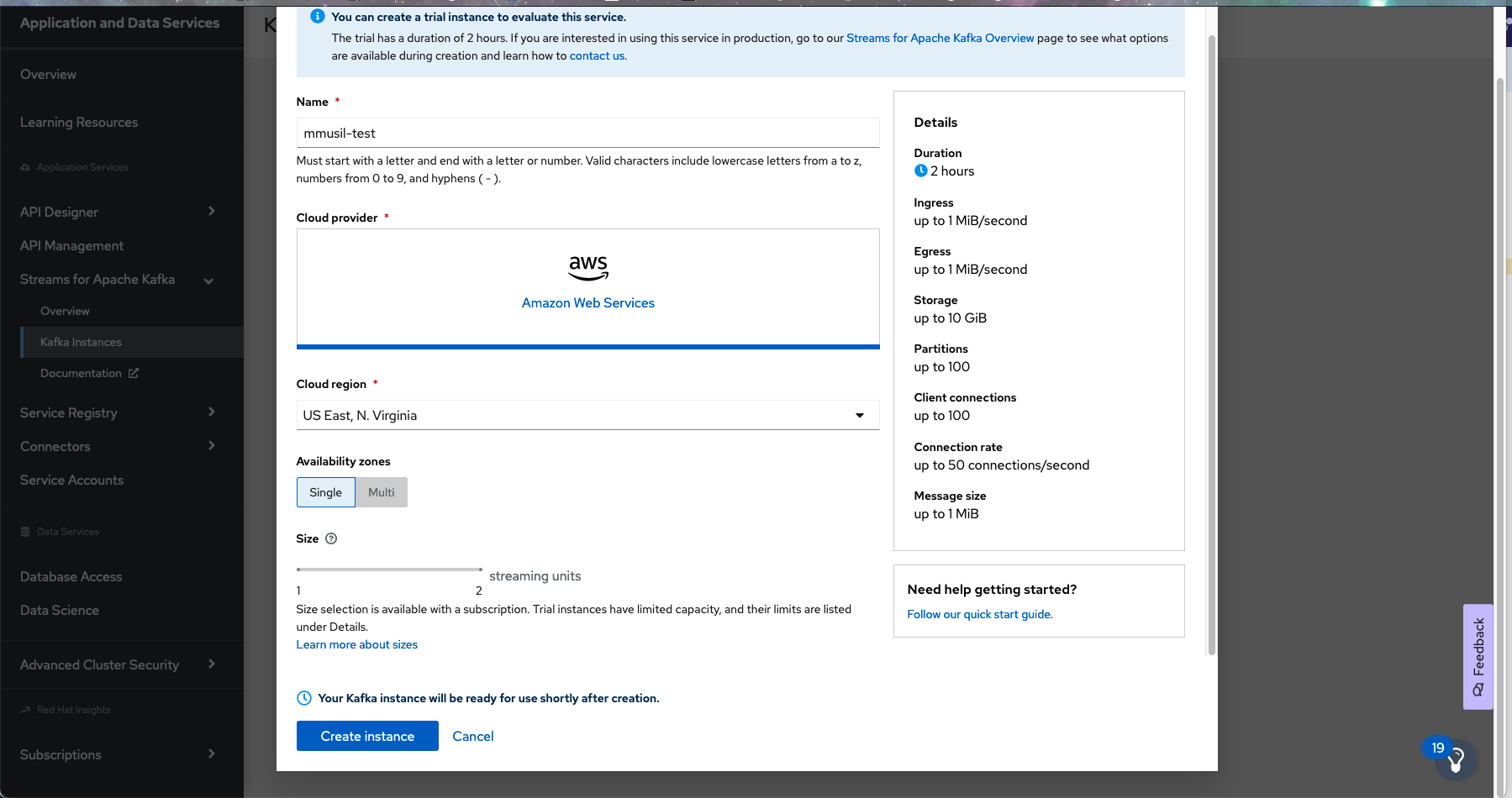
Task: Click the Size help question-mark icon
Action: [x=331, y=538]
